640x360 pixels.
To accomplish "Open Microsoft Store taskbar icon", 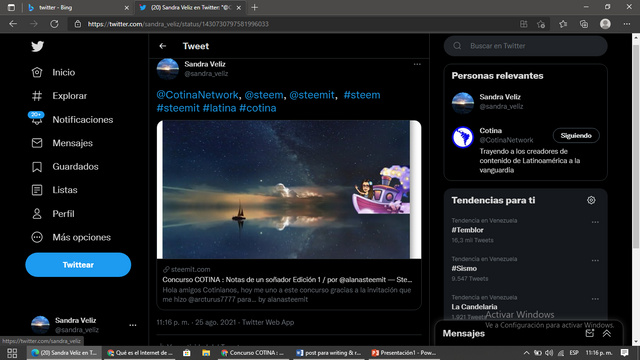I will click(x=187, y=353).
